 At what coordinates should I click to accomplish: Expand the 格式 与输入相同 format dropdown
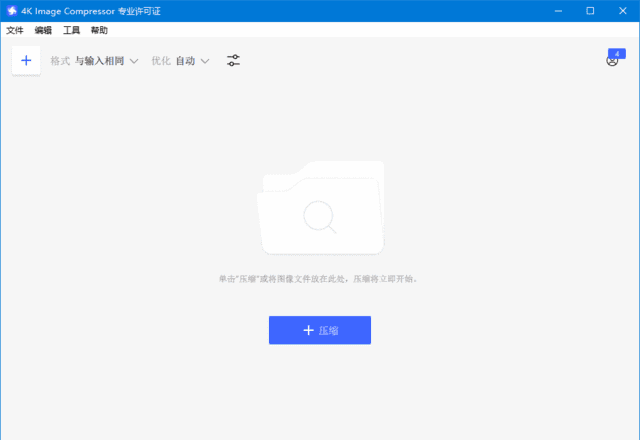click(x=94, y=61)
